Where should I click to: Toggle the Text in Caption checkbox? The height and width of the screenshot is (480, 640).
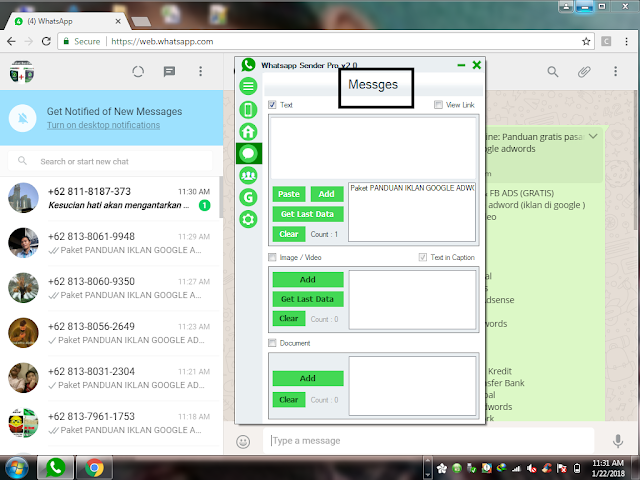423,258
